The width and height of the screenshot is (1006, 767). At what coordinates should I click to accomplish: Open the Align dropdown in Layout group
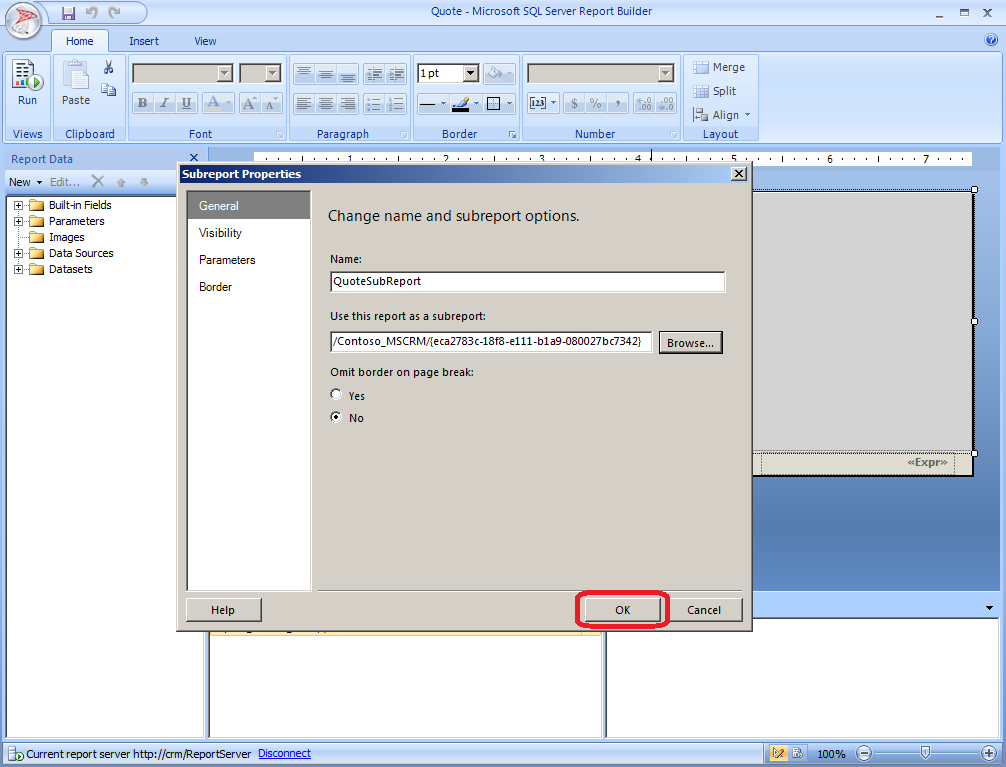[x=721, y=115]
